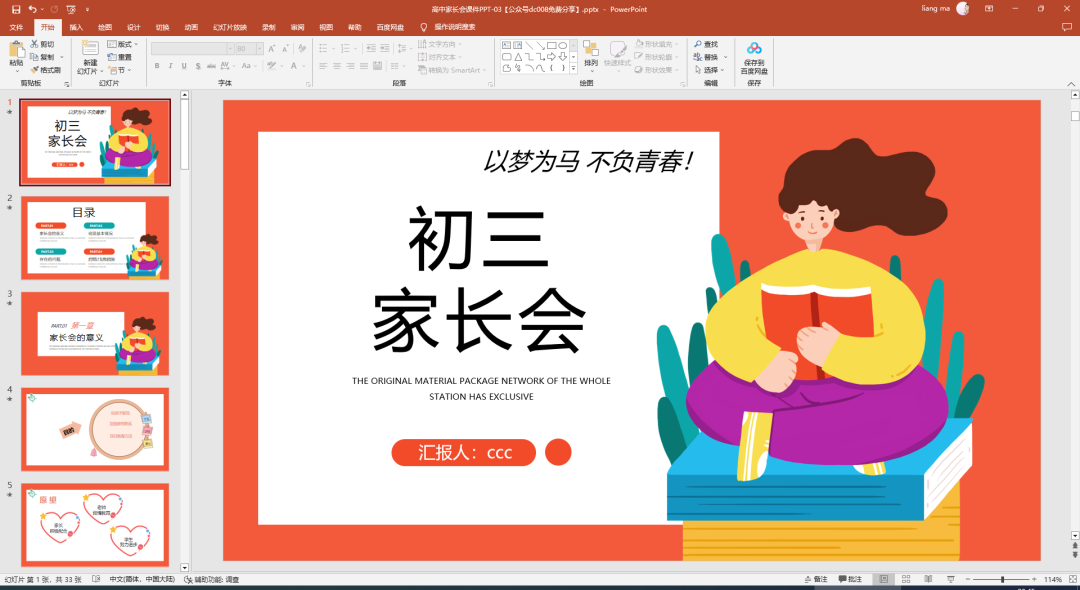Click the Increase indent icon
Viewport: 1080px width, 590px height.
[x=385, y=48]
